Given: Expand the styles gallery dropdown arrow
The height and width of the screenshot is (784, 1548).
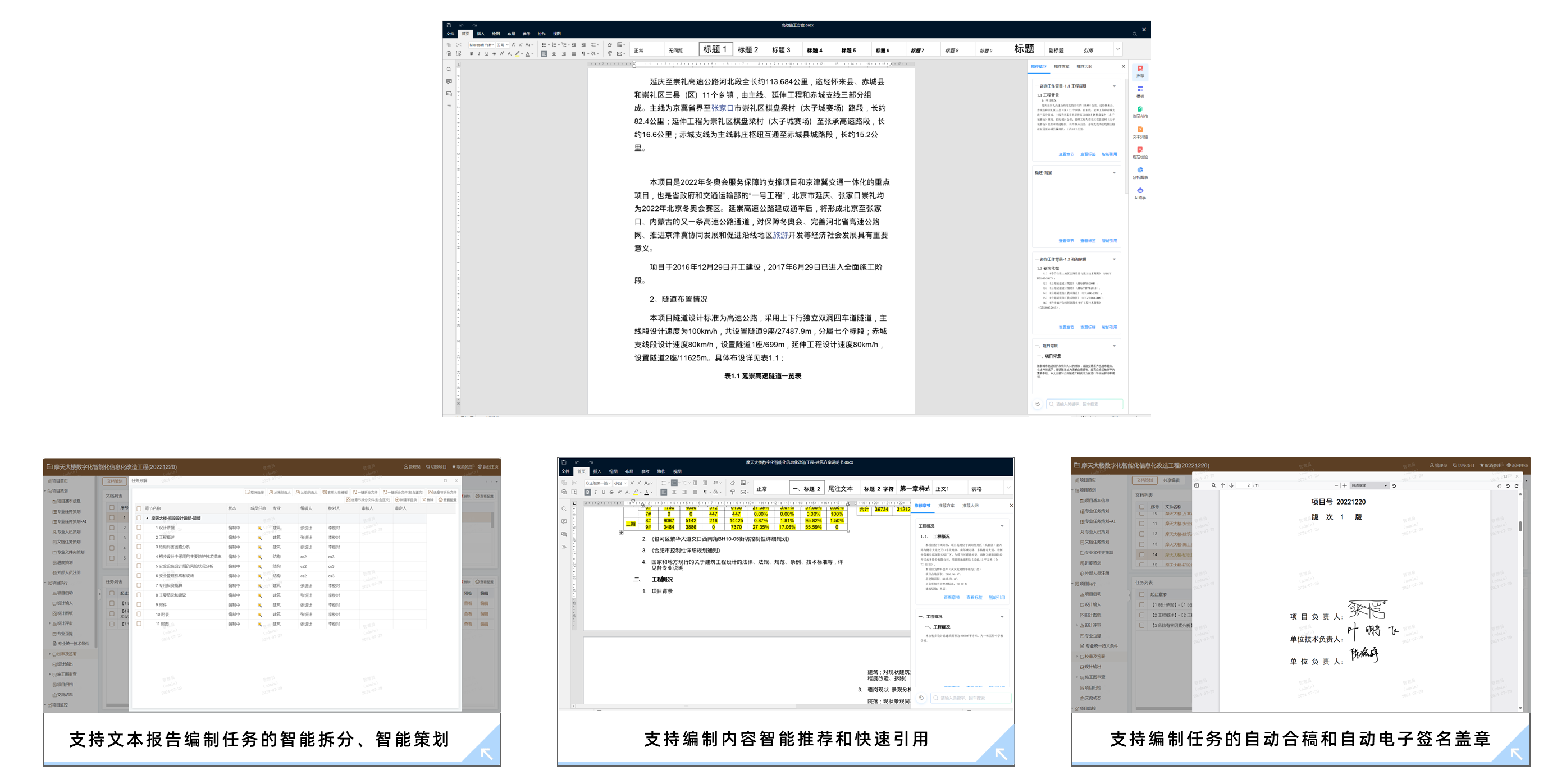Looking at the screenshot, I should tap(1118, 49).
